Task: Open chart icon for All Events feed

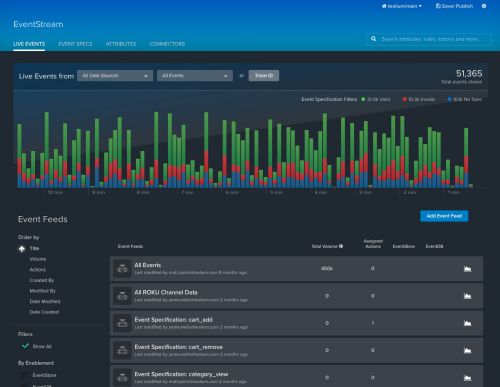Action: pyautogui.click(x=468, y=269)
